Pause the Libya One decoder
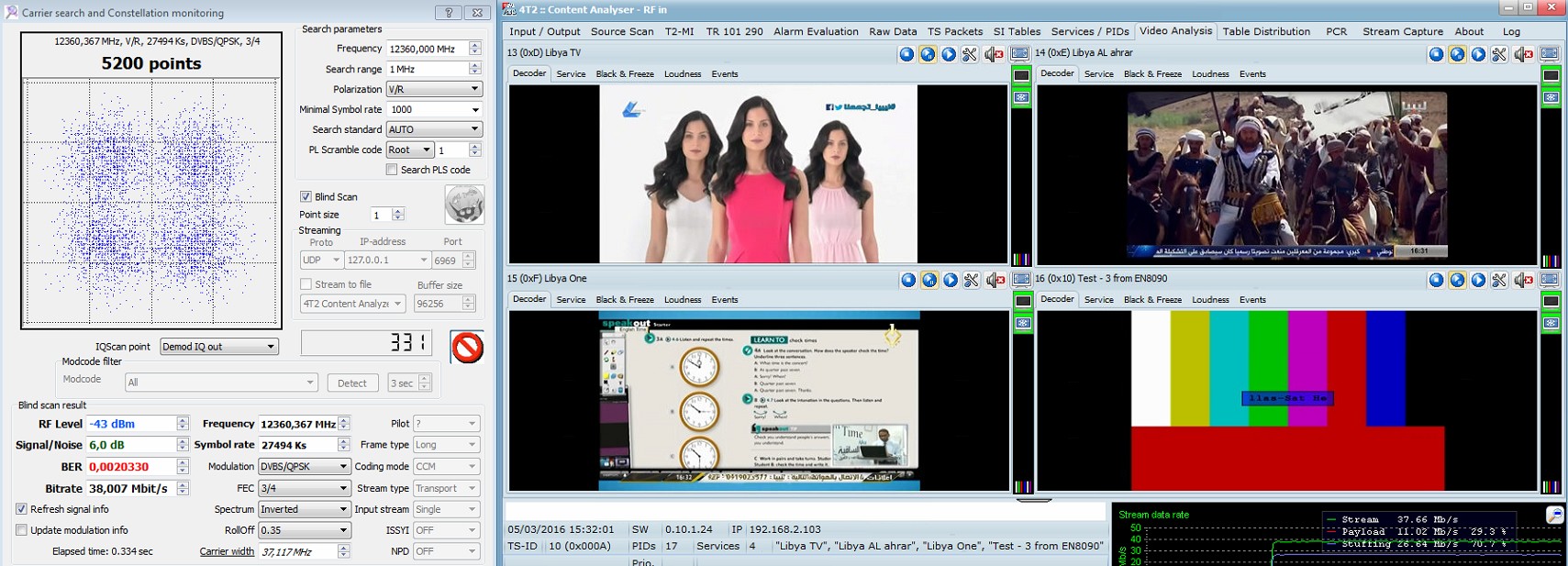 (x=929, y=280)
